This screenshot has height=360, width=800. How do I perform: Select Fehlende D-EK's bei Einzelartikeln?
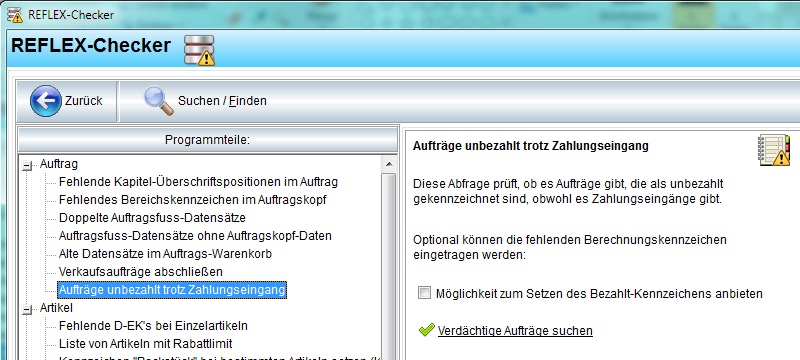click(x=154, y=325)
